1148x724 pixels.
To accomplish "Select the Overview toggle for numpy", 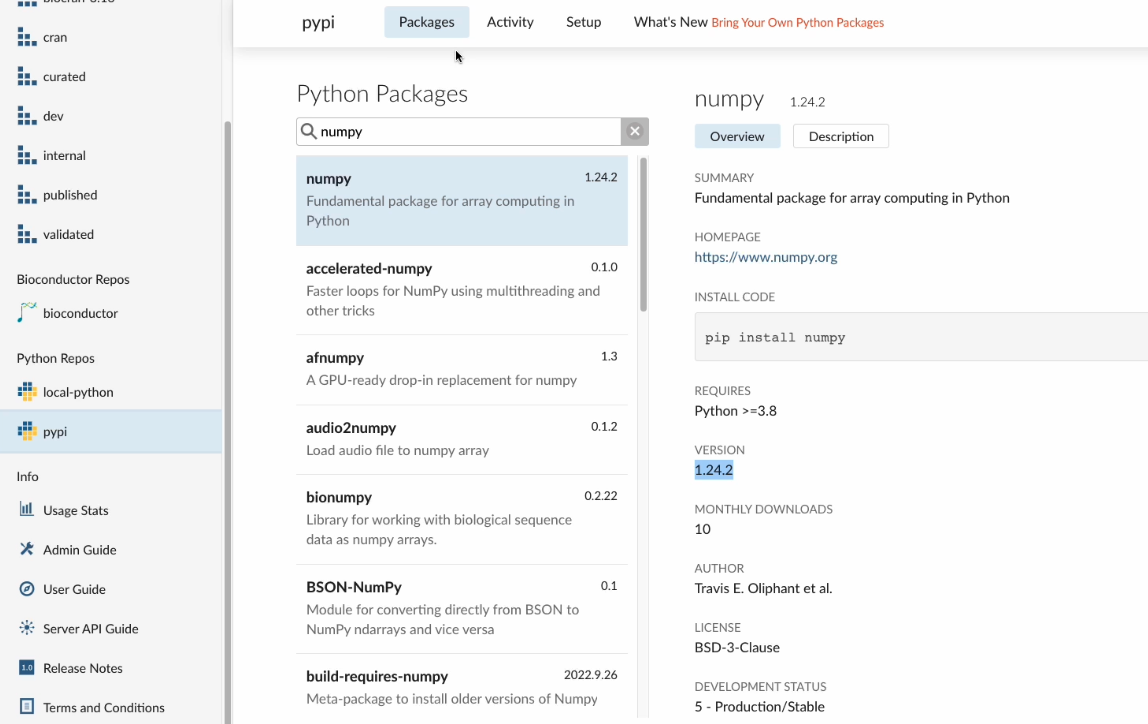I will [737, 135].
